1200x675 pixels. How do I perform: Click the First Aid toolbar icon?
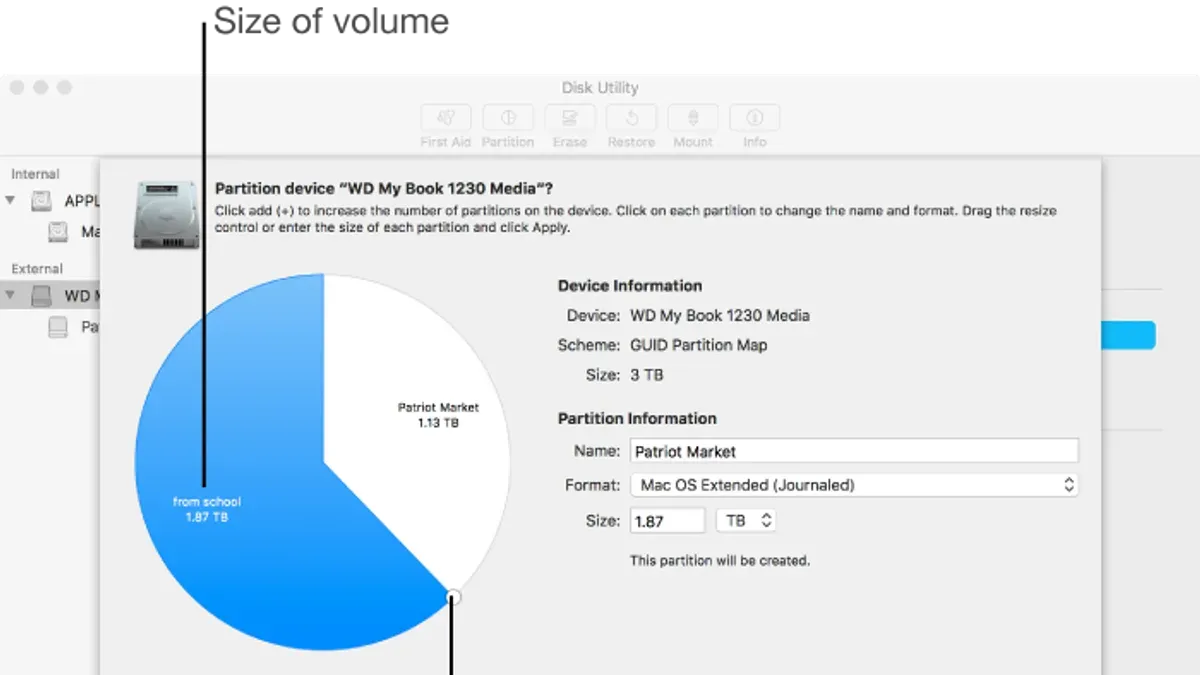445,117
